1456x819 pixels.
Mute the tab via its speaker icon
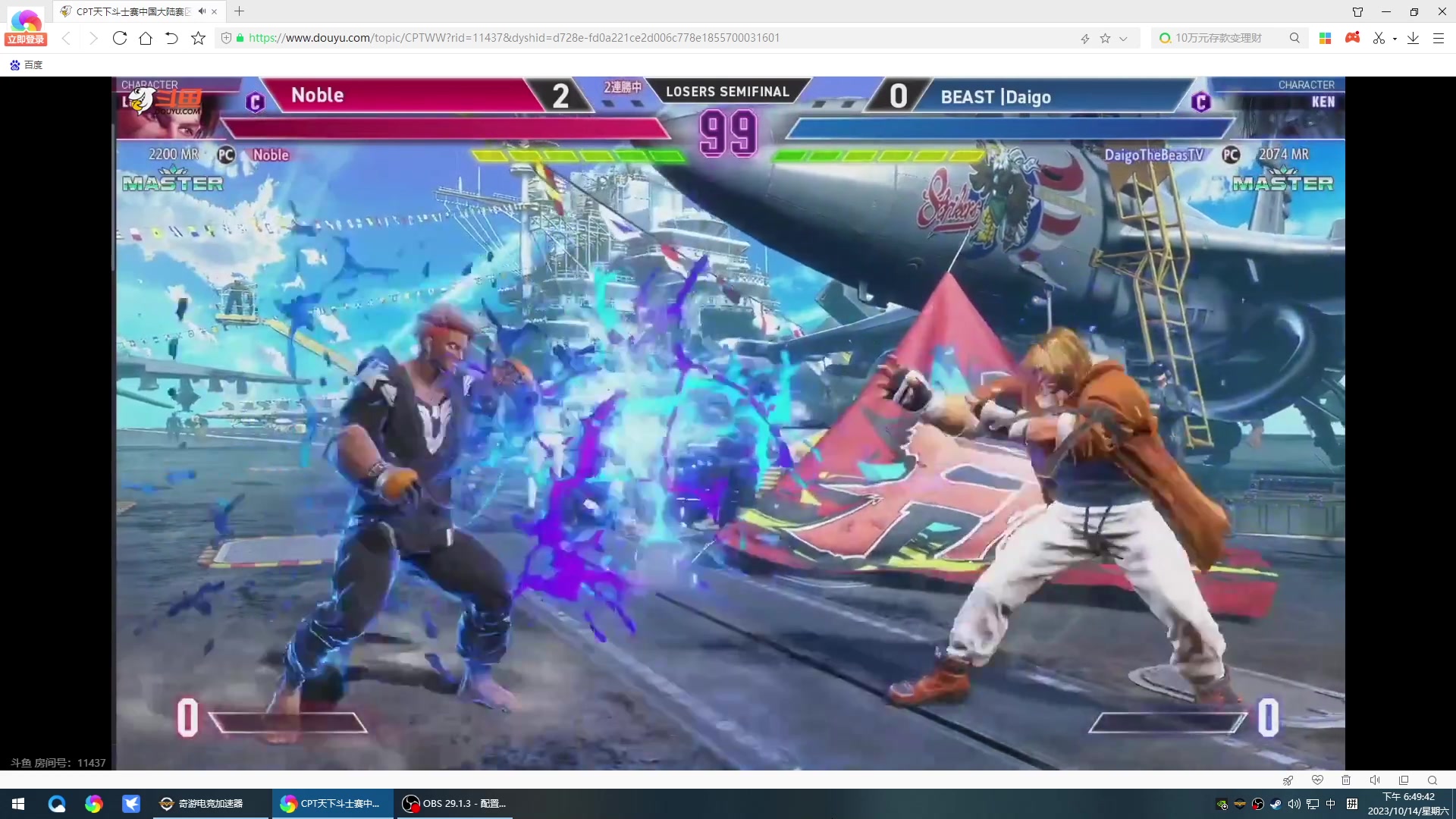click(202, 11)
